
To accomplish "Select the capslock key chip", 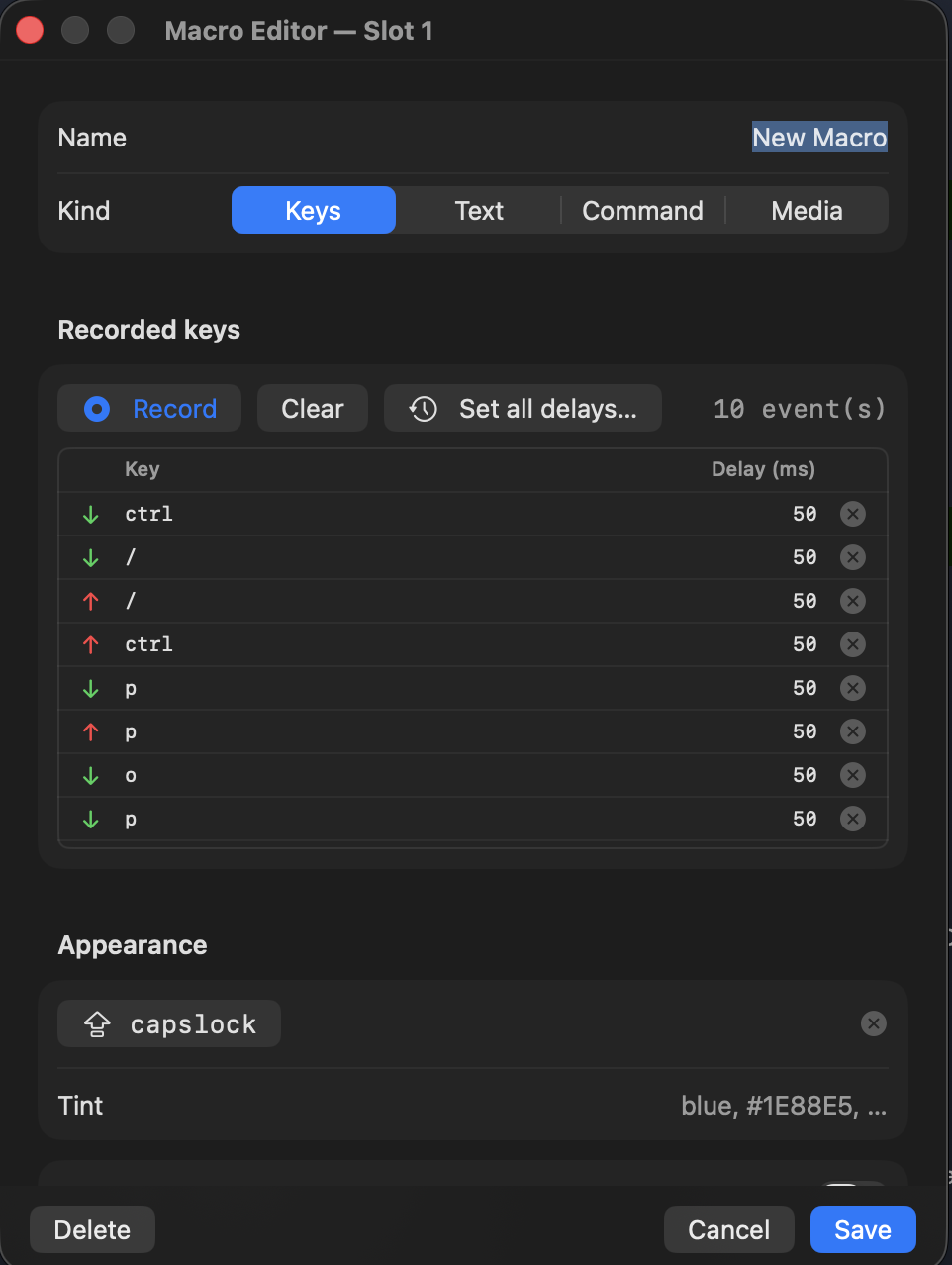I will [x=169, y=1023].
